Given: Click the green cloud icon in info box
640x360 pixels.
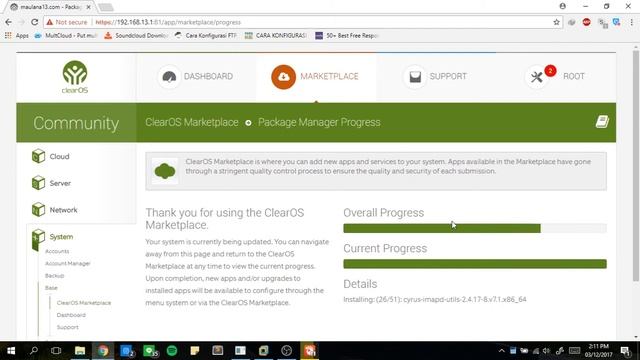Looking at the screenshot, I should [165, 171].
